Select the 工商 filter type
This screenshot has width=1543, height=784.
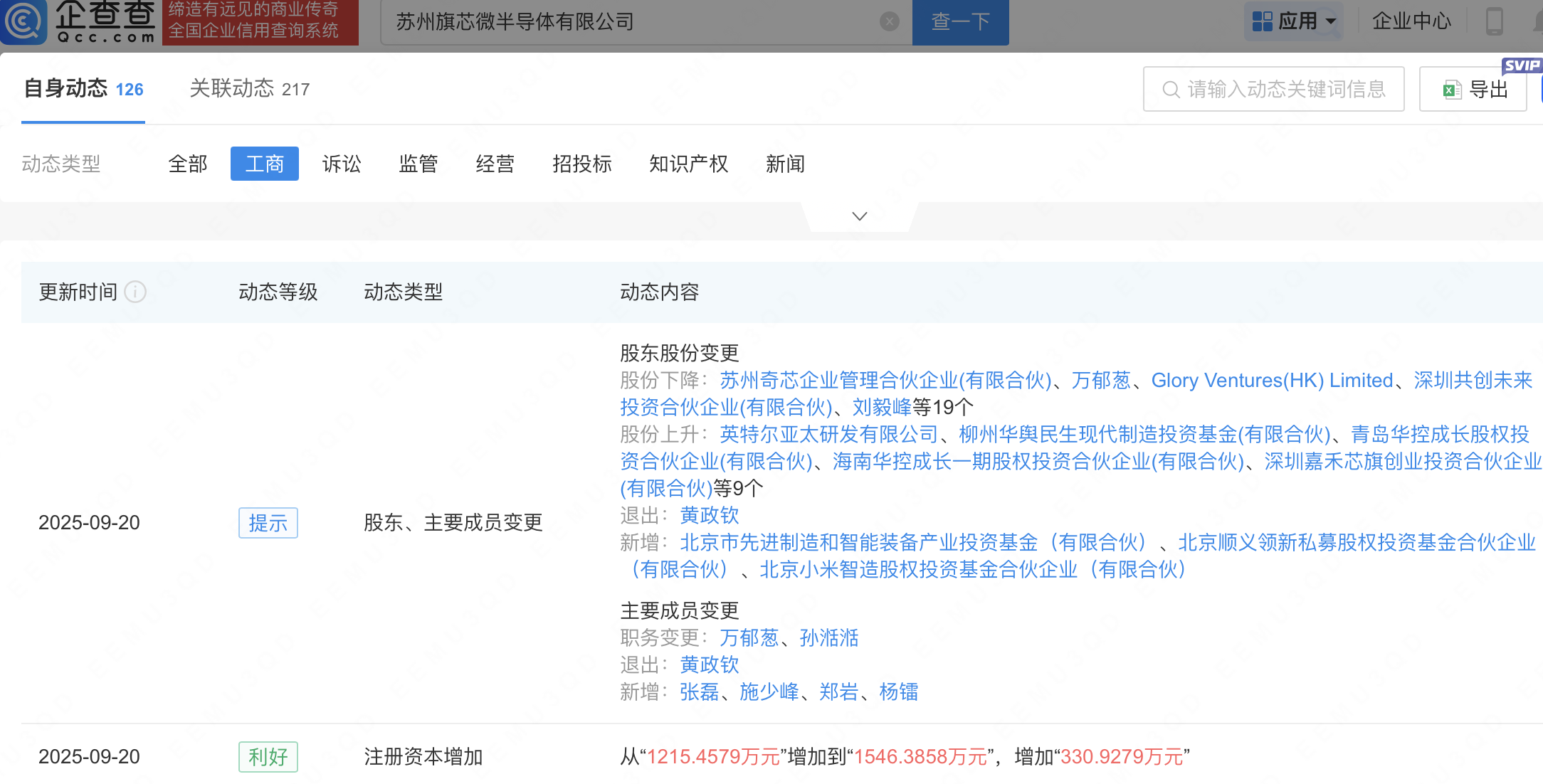click(264, 164)
